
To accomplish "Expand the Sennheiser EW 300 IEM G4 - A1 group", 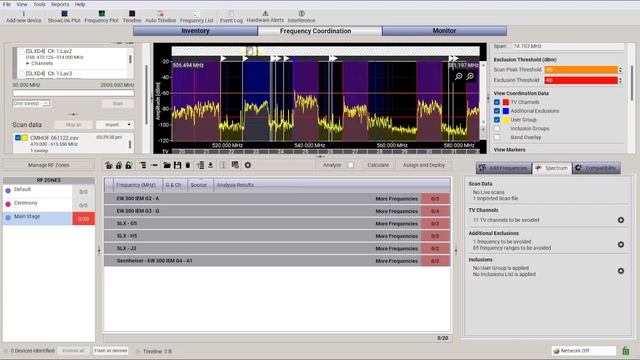I will click(277, 261).
